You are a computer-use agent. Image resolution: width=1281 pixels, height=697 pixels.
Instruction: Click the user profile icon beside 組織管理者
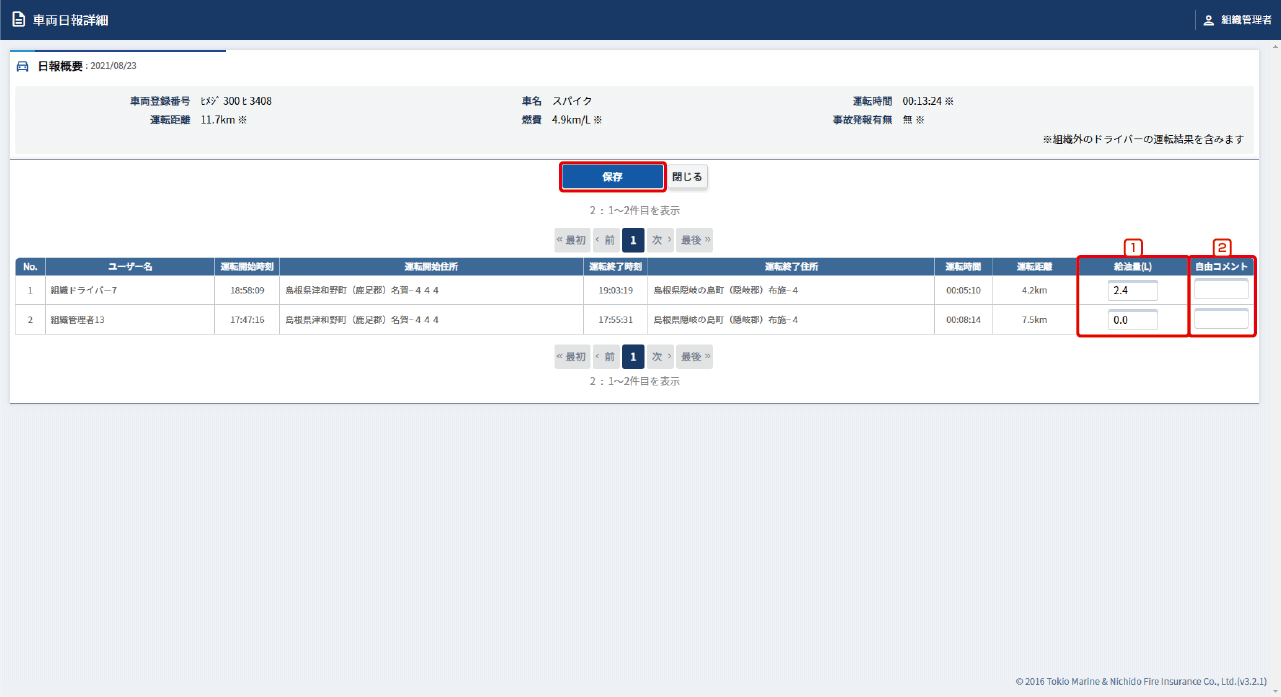(x=1208, y=19)
